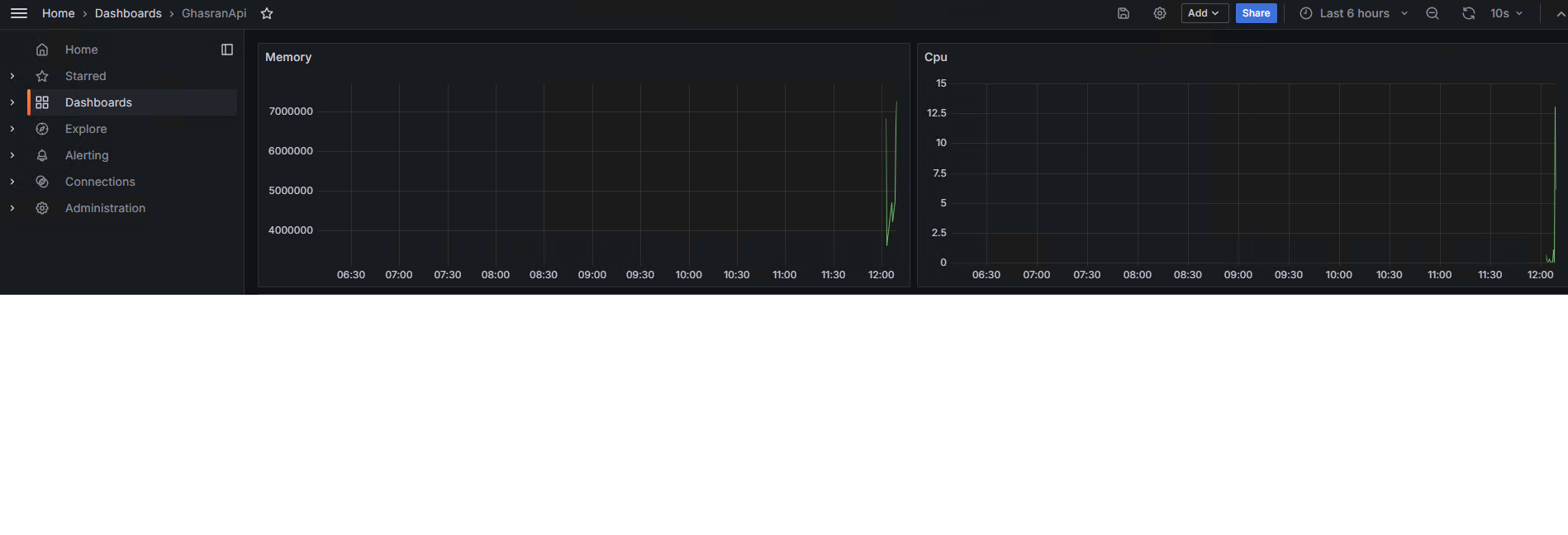Zoom out the time range
The height and width of the screenshot is (535, 1568).
(1433, 13)
